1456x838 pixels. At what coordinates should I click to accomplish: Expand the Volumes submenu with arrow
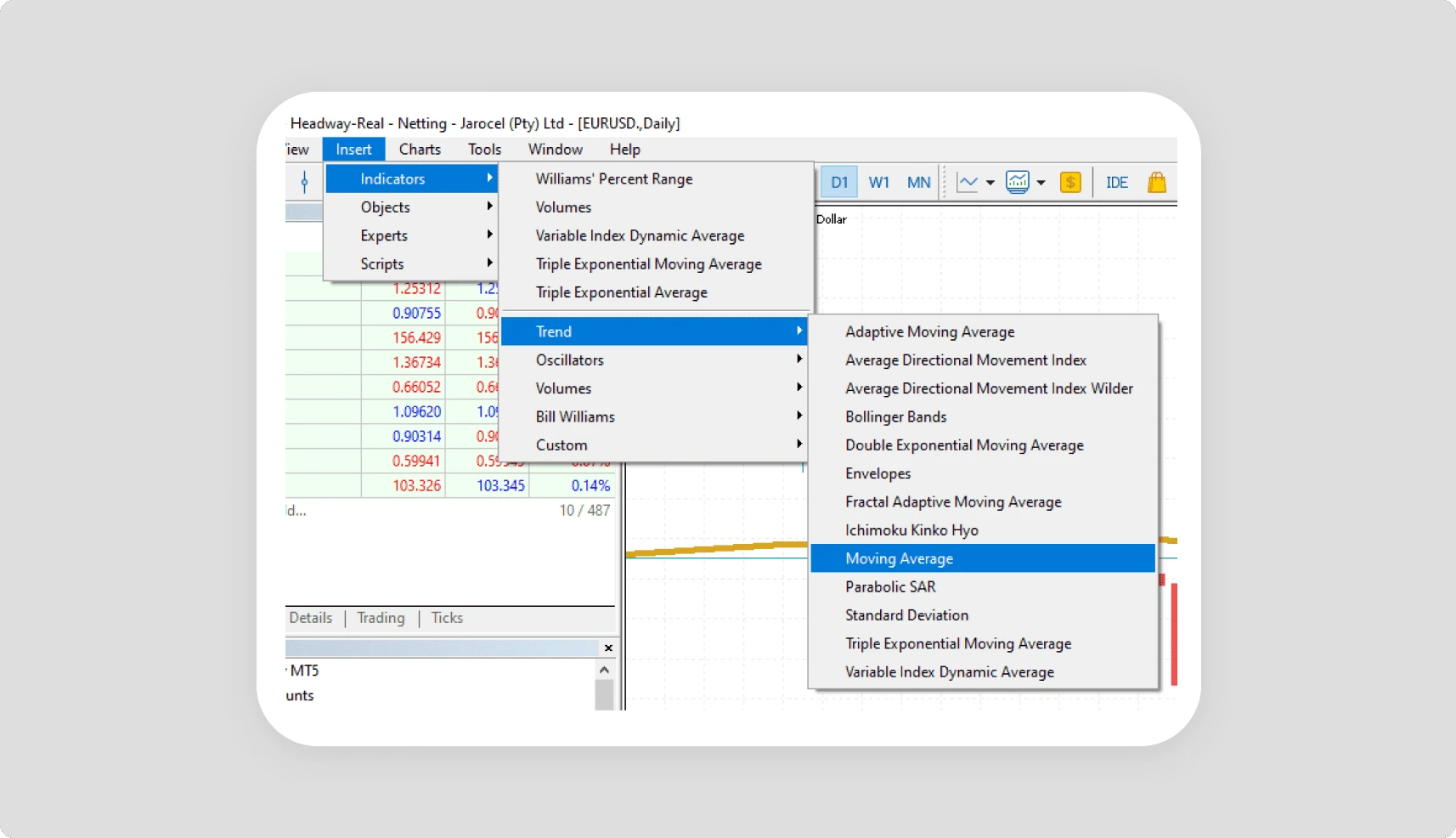point(654,388)
